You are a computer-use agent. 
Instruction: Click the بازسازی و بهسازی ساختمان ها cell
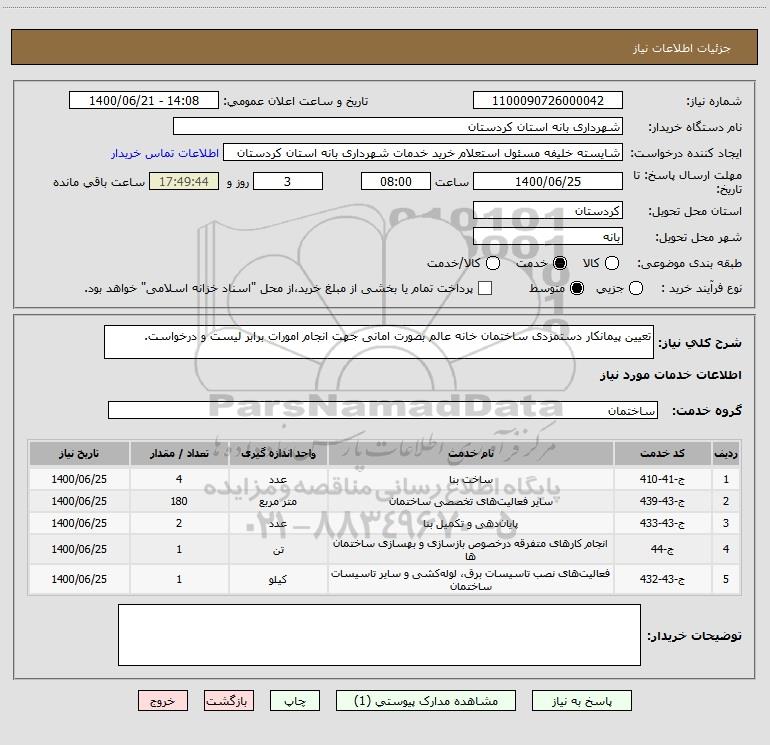[x=470, y=549]
